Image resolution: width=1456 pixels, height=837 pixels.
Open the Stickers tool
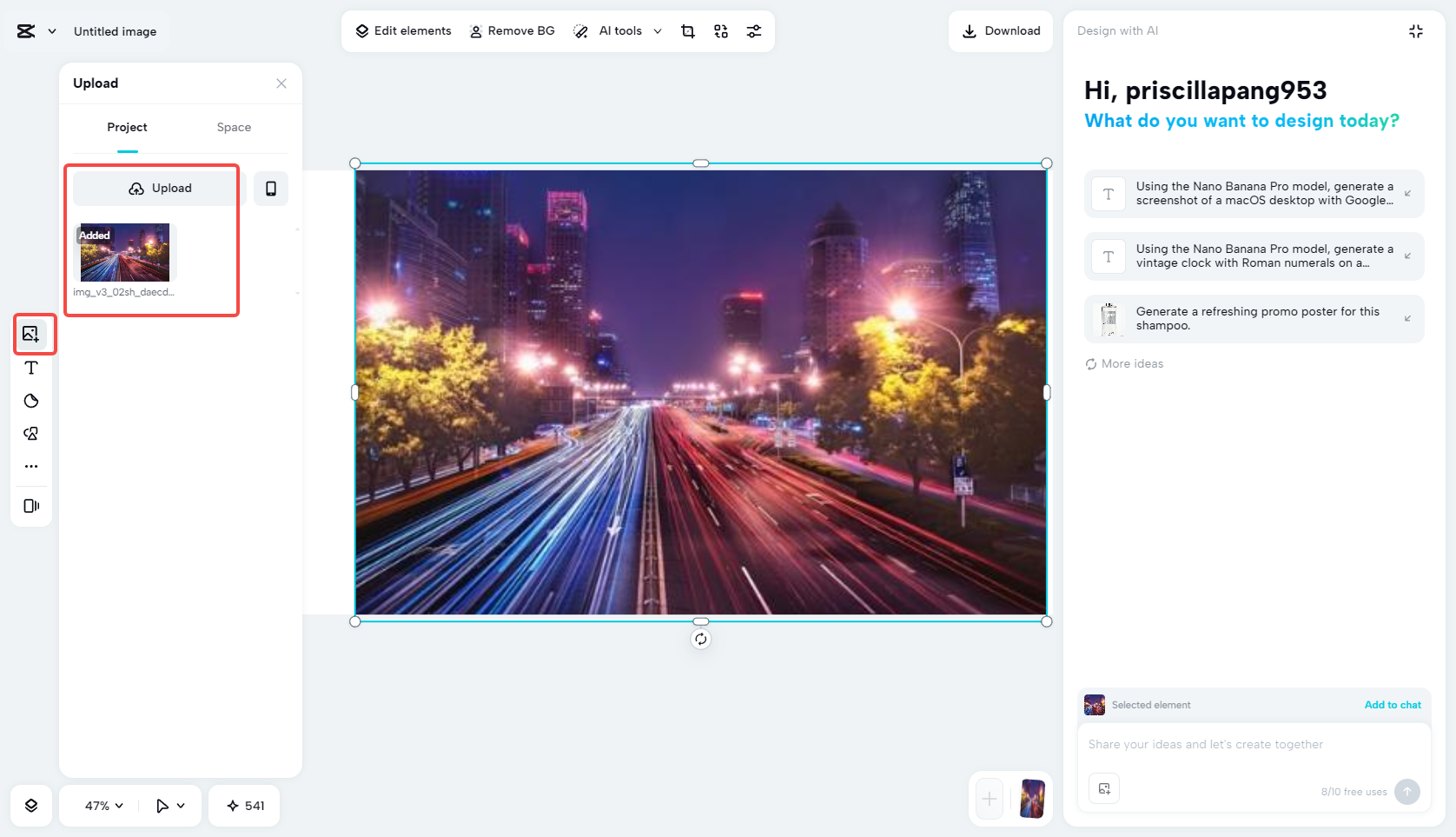pyautogui.click(x=30, y=401)
